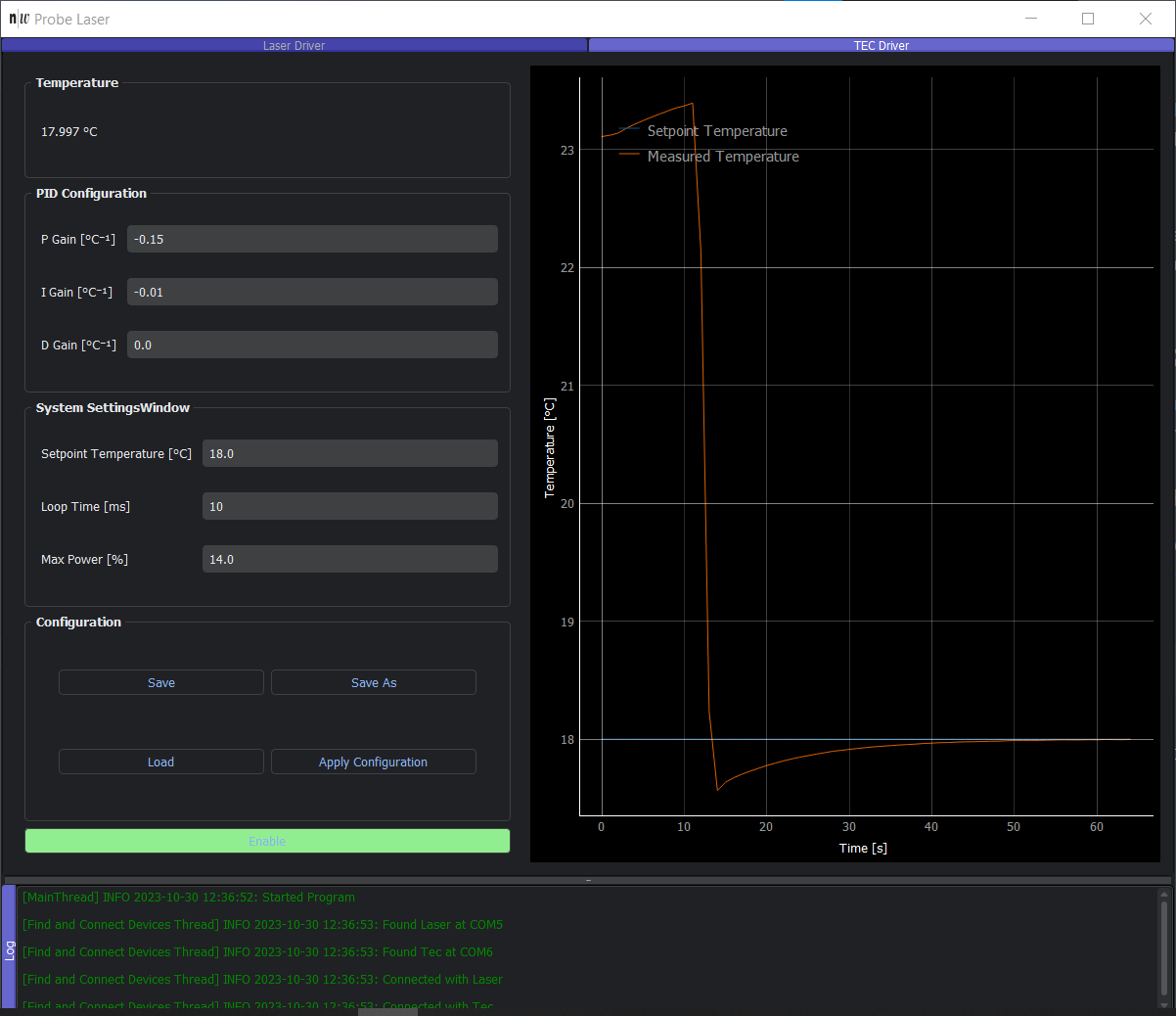Click the Save As button

[374, 682]
